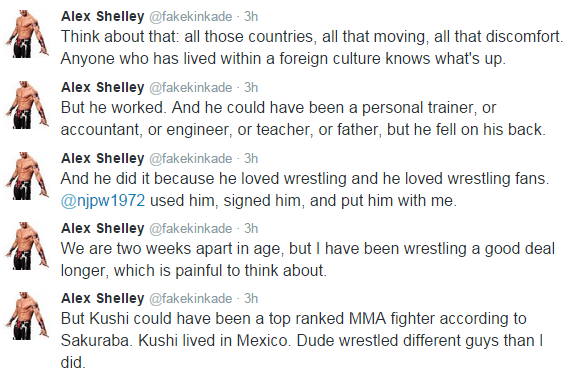
Task: Open Alex Shelley name on 'two weeks apart' tweet
Action: coord(103,228)
